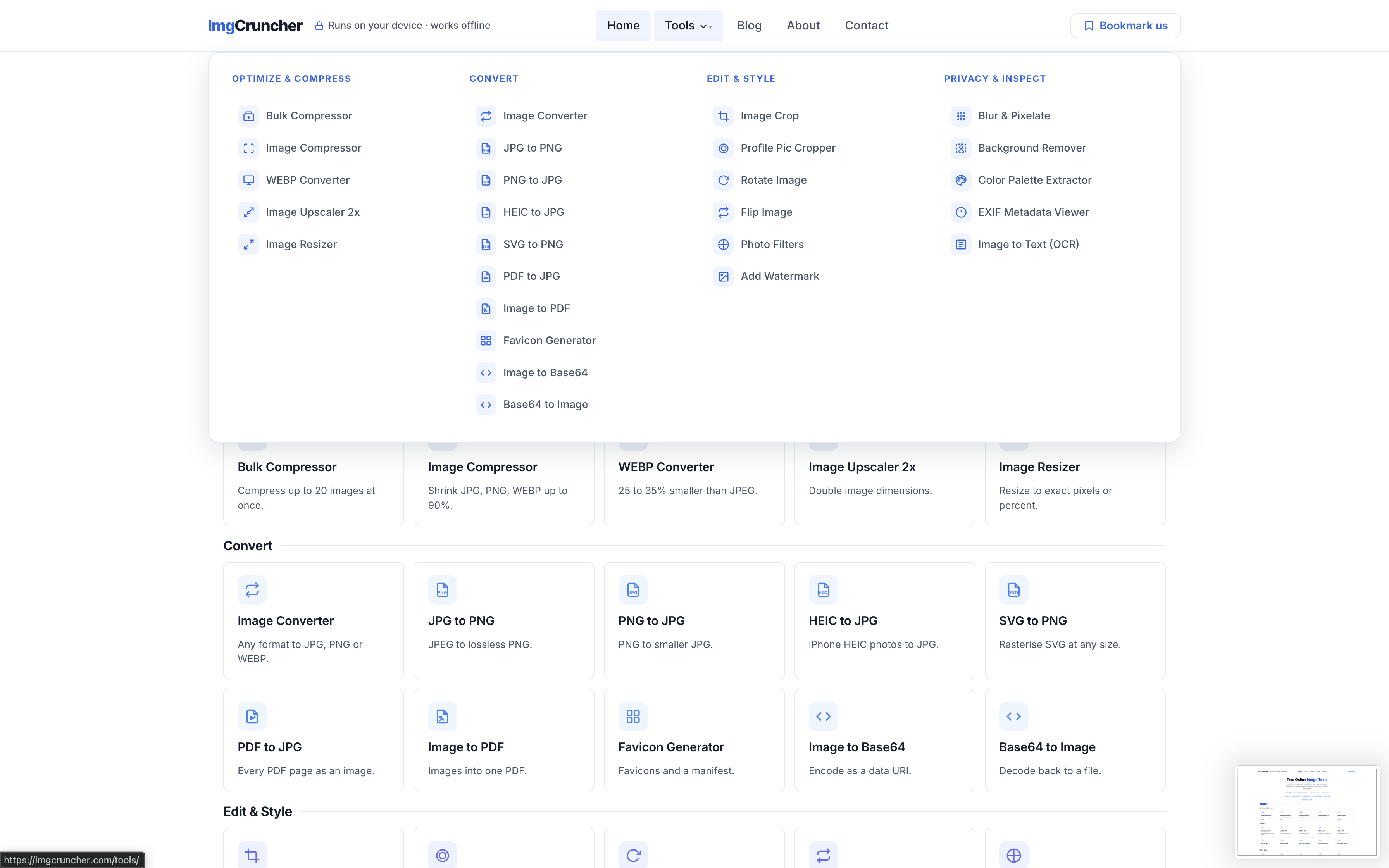Viewport: 1389px width, 868px height.
Task: Open the Blog page
Action: tap(749, 25)
